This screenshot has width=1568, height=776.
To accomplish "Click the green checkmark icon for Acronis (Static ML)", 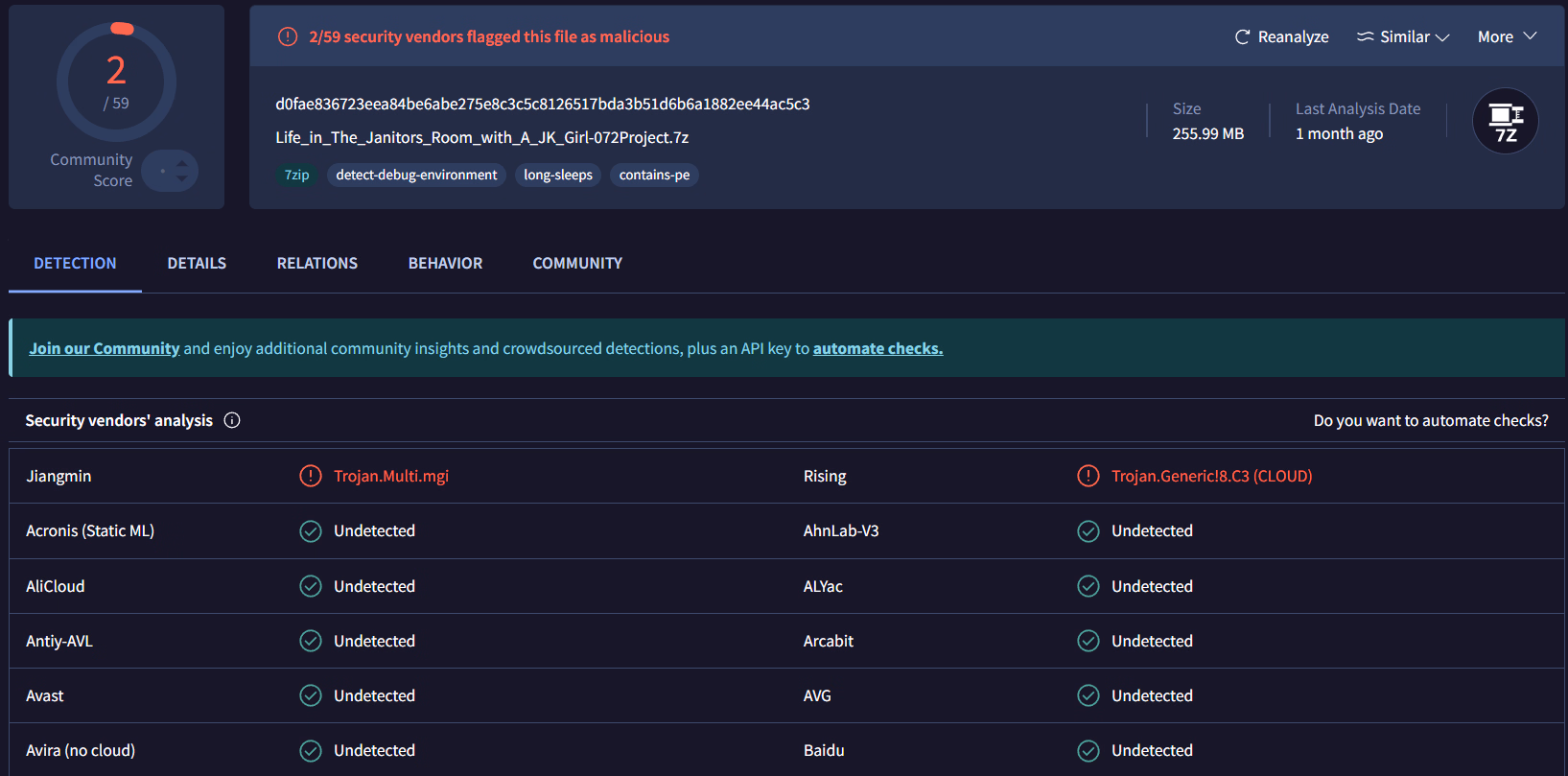I will (x=311, y=531).
